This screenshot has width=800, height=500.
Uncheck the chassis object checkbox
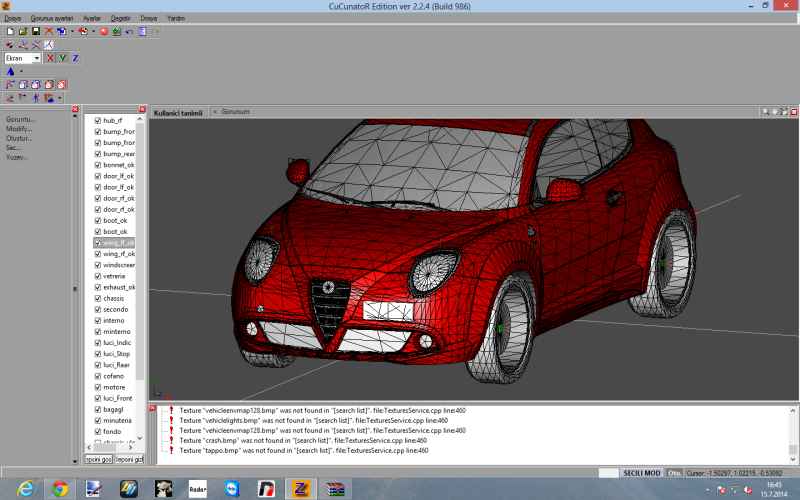click(x=98, y=298)
